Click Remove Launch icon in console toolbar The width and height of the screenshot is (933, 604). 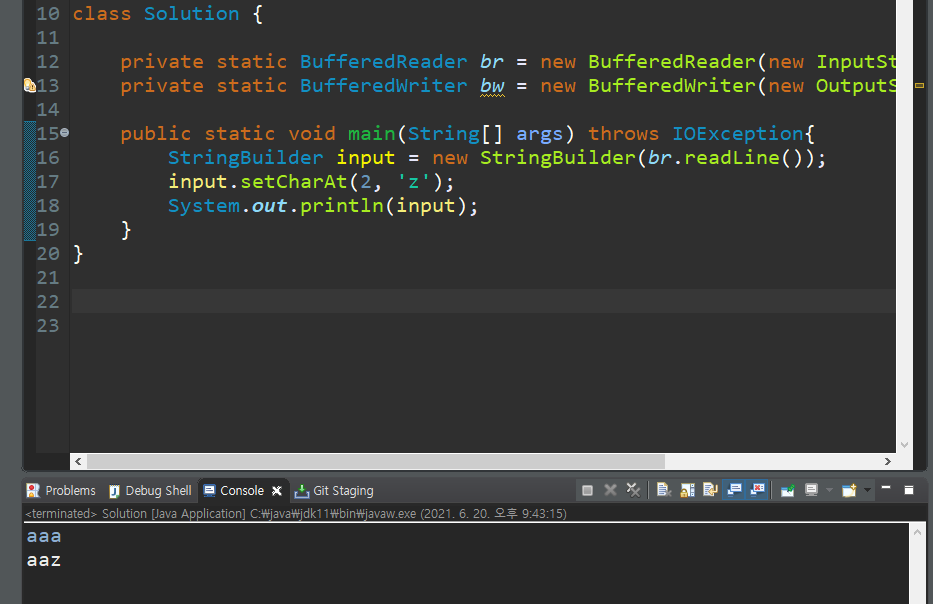coord(610,490)
